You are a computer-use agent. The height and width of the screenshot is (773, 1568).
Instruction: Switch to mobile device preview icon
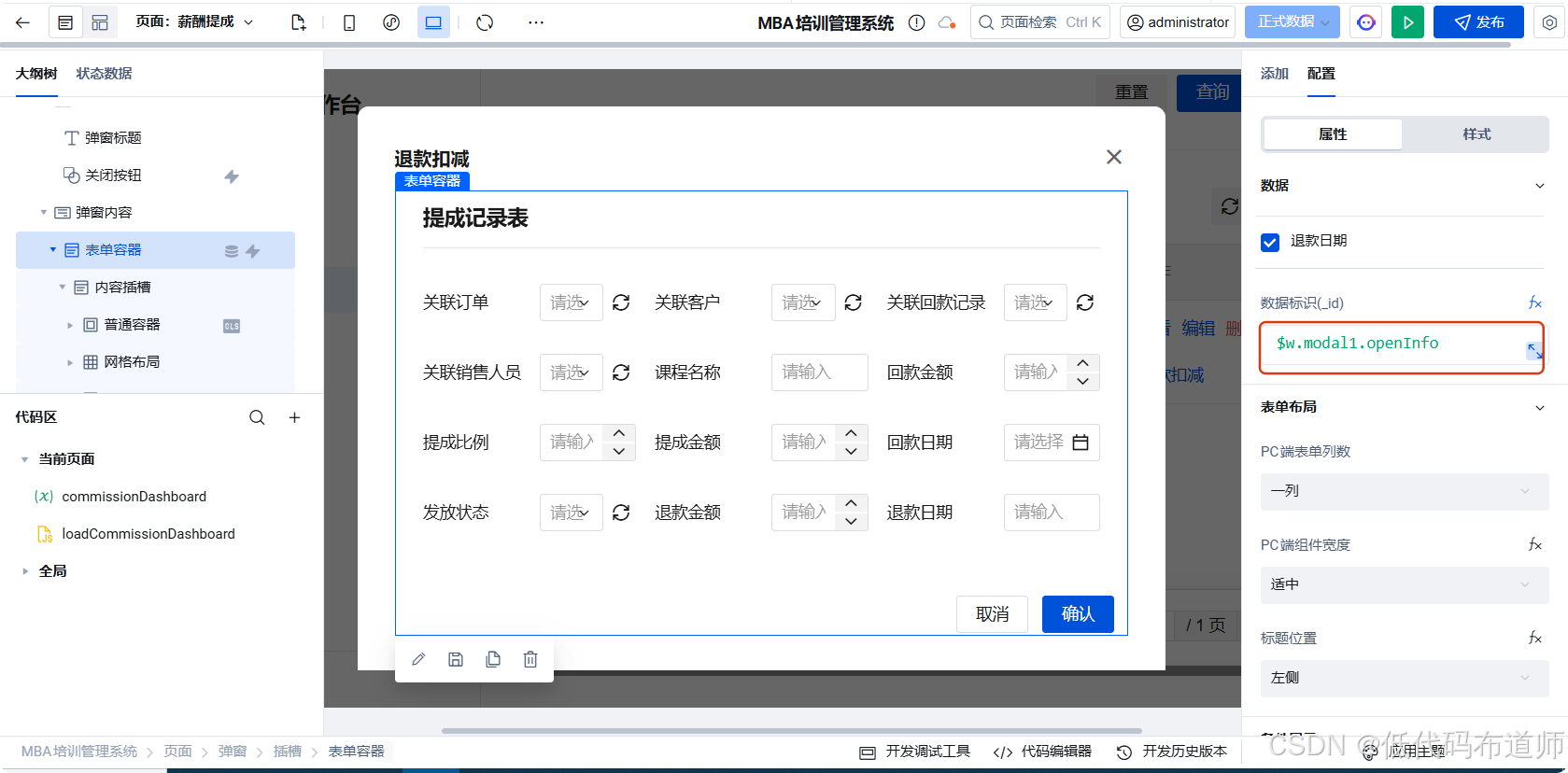click(349, 22)
